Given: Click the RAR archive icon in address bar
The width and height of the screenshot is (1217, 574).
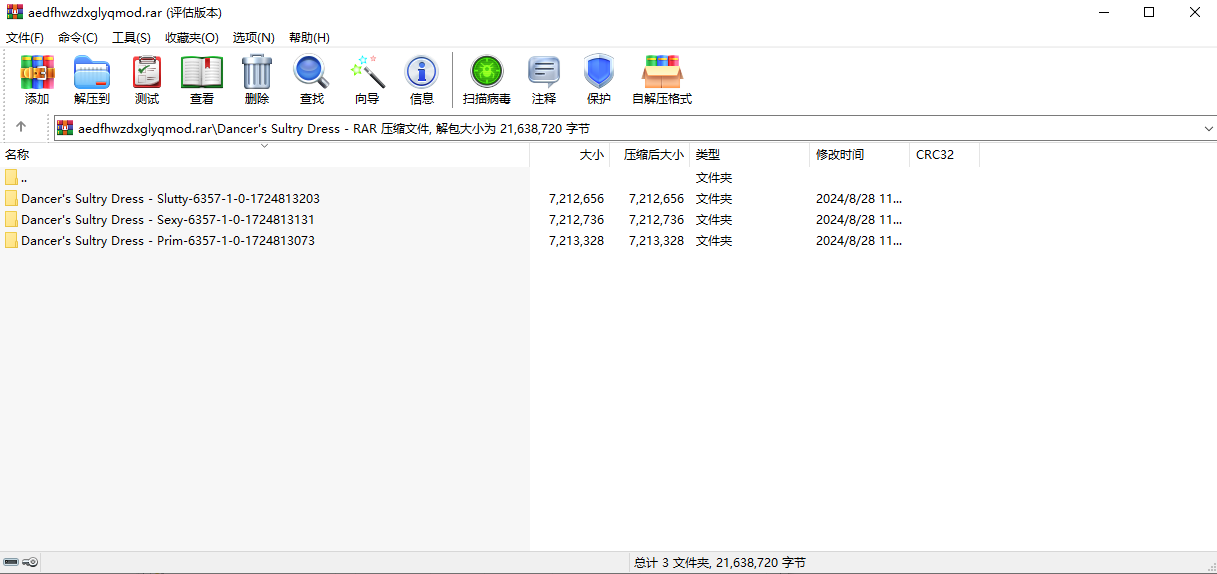Looking at the screenshot, I should tap(65, 128).
